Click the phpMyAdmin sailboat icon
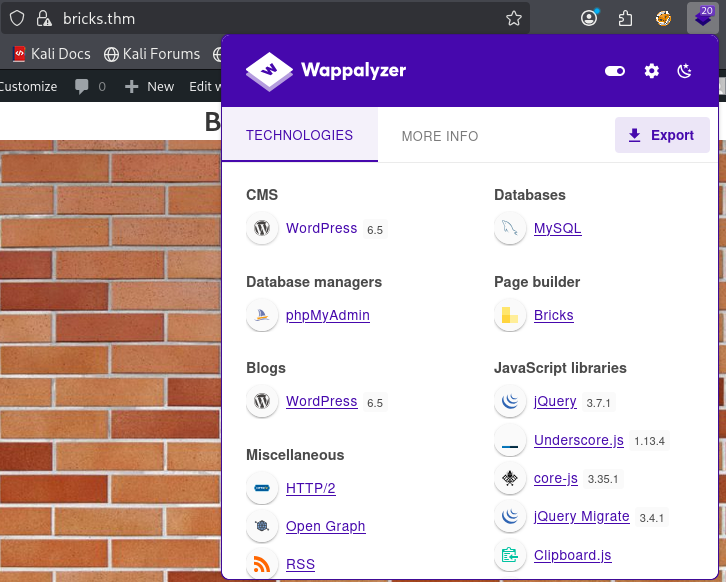 click(x=262, y=316)
